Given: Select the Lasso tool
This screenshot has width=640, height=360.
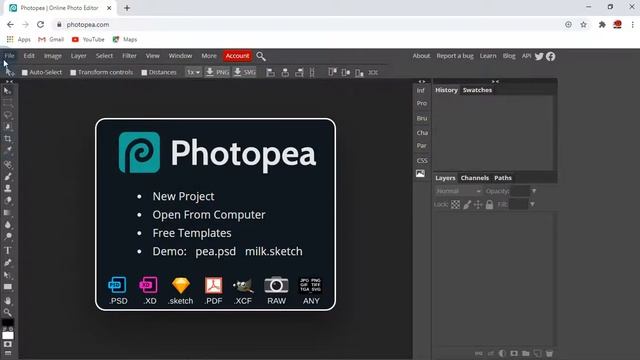Looking at the screenshot, I should pyautogui.click(x=7, y=115).
